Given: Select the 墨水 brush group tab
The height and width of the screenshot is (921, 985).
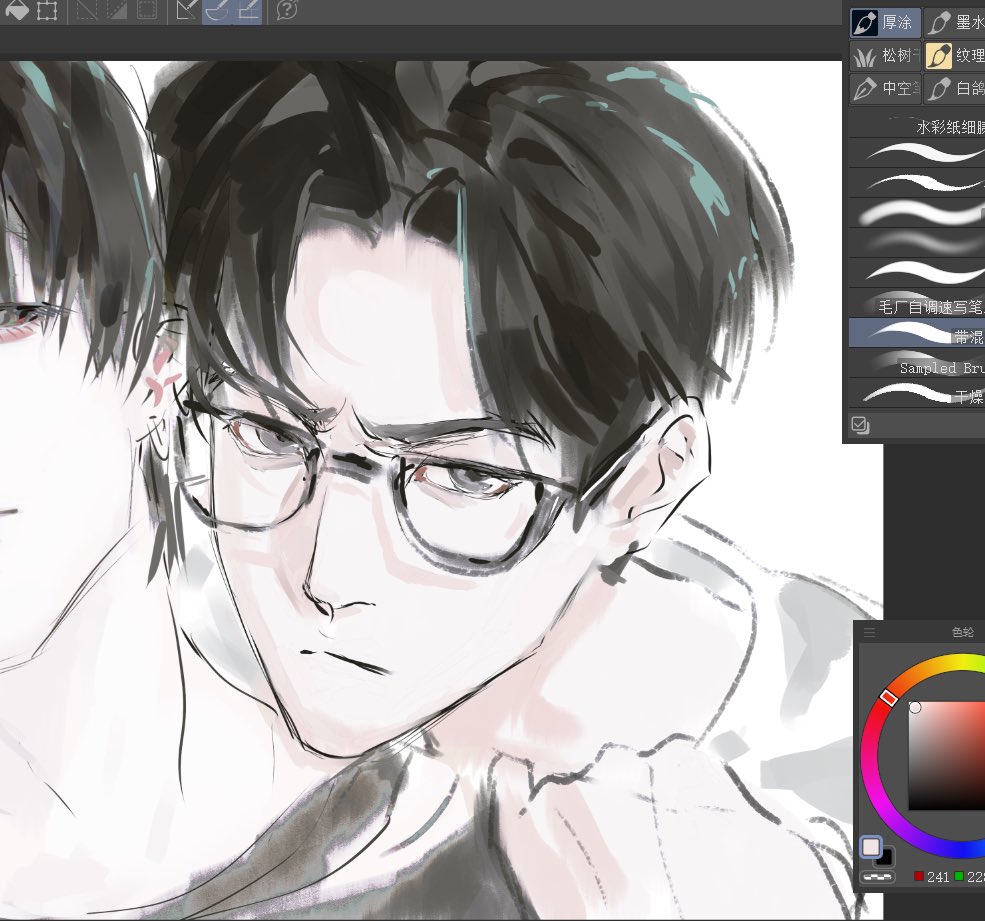Looking at the screenshot, I should pyautogui.click(x=955, y=23).
